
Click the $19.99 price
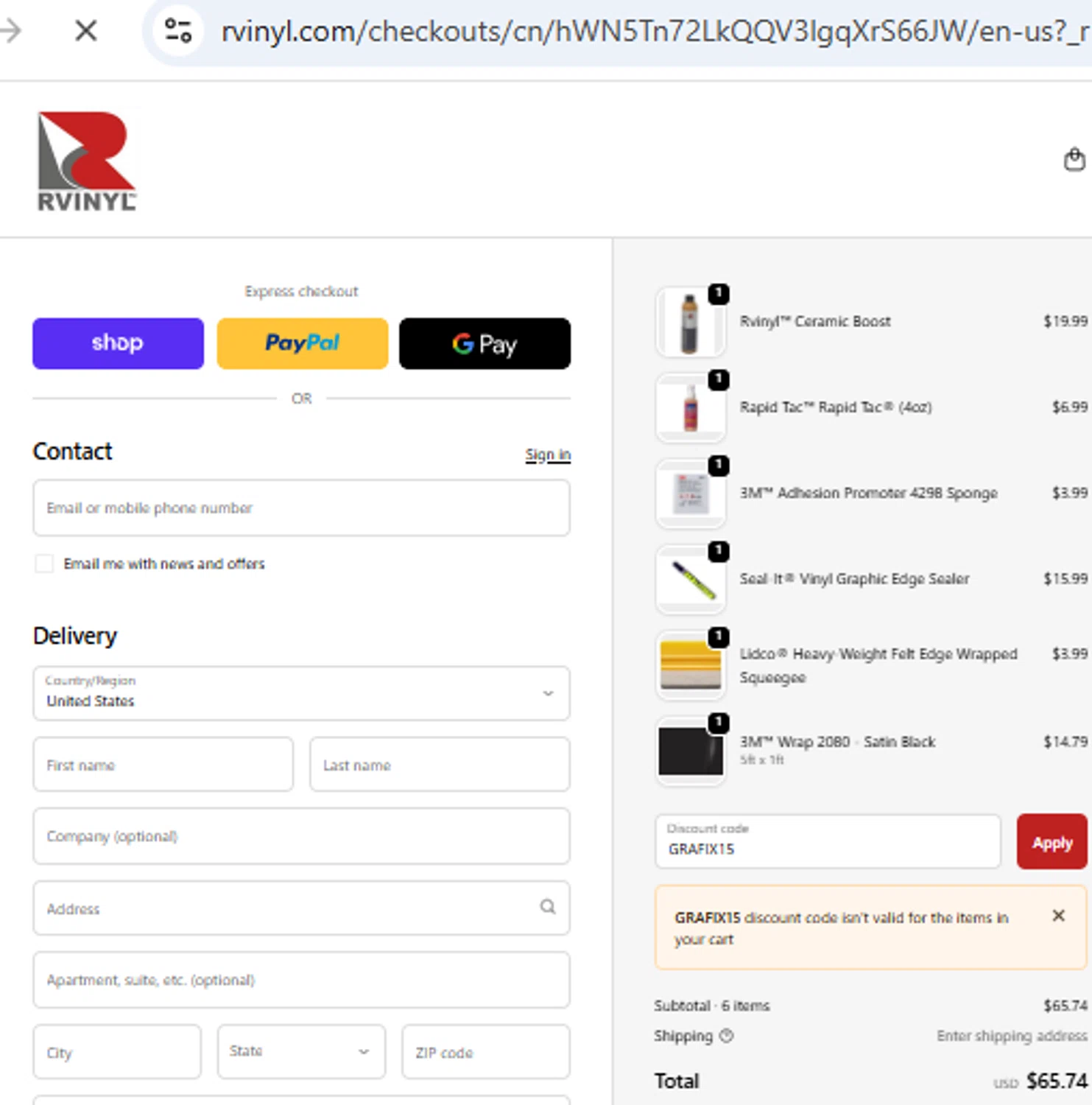1065,321
